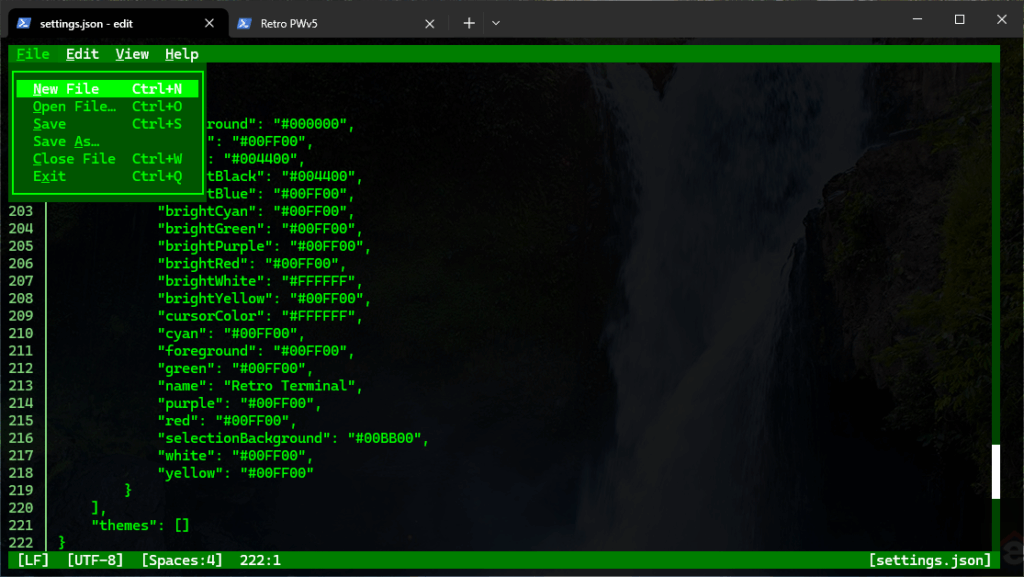The width and height of the screenshot is (1024, 577).
Task: Open the View menu
Action: [x=132, y=54]
